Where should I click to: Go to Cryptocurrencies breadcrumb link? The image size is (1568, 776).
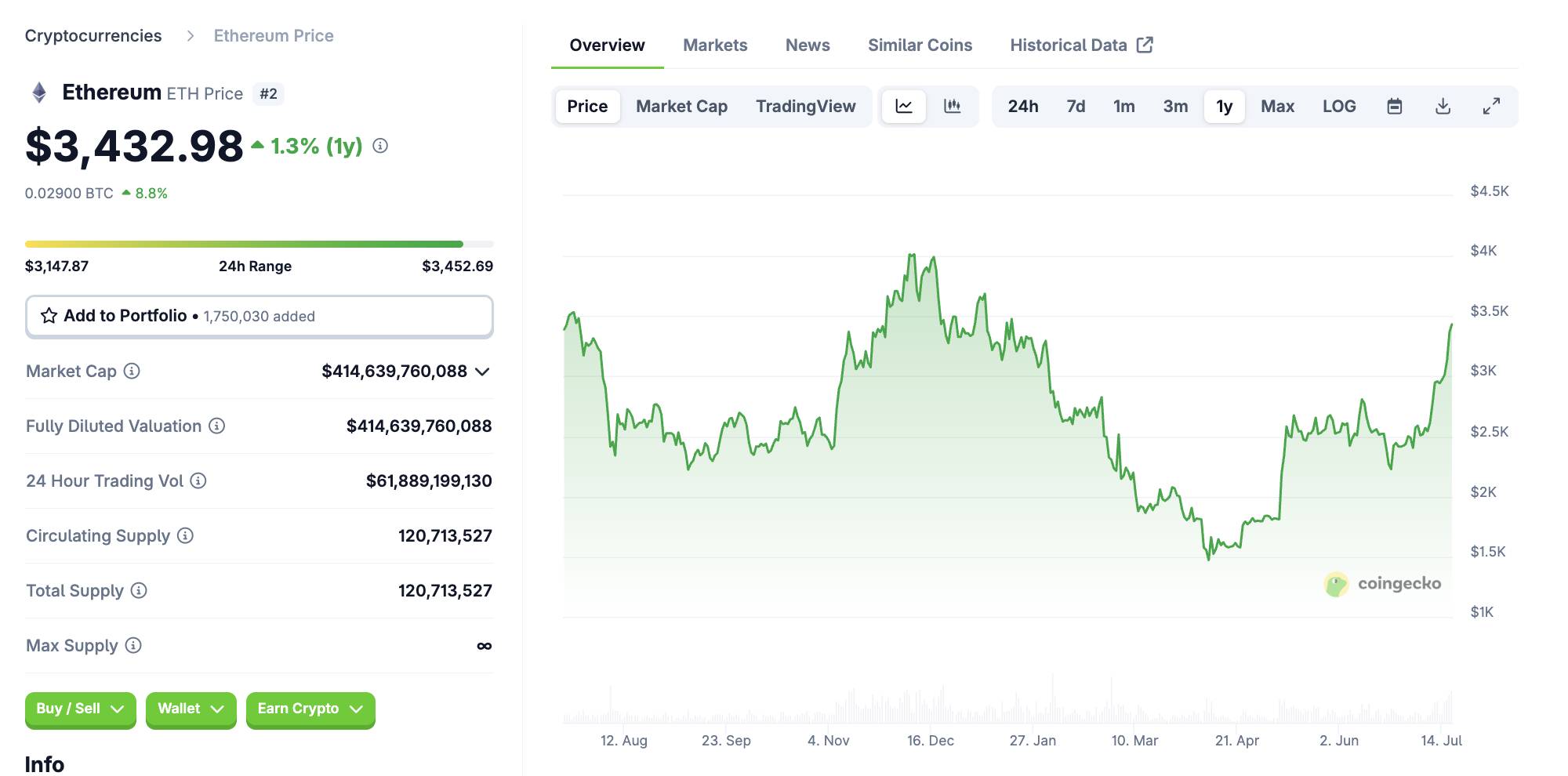[x=93, y=36]
